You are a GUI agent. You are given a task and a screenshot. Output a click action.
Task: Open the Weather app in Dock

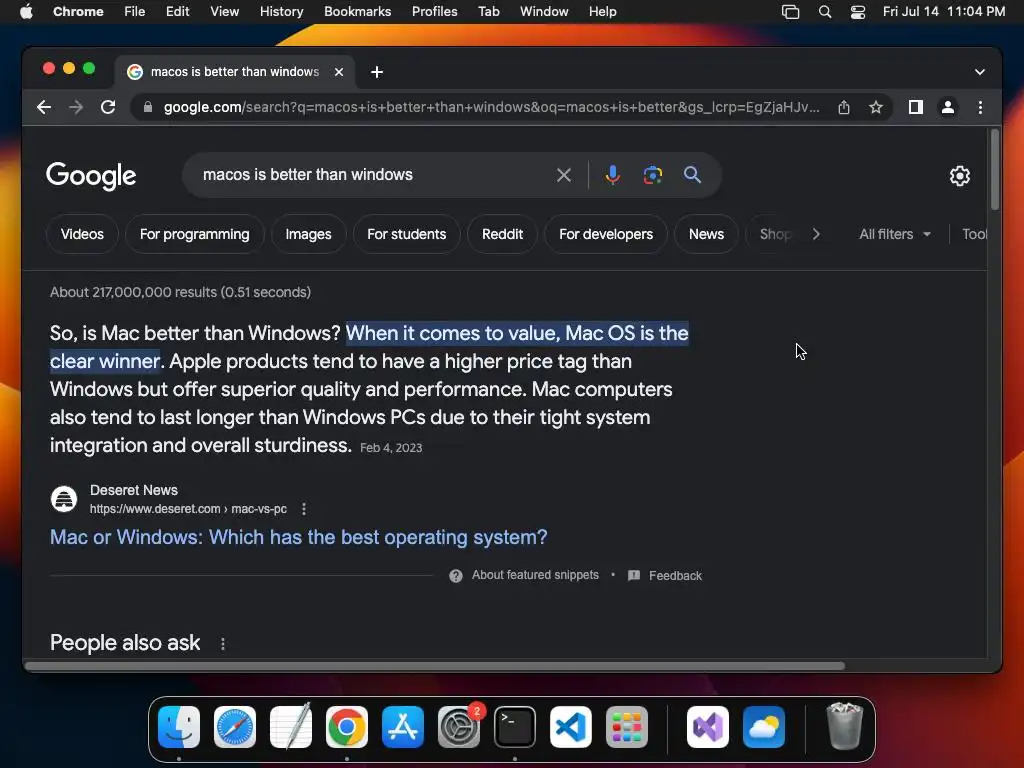coord(764,727)
